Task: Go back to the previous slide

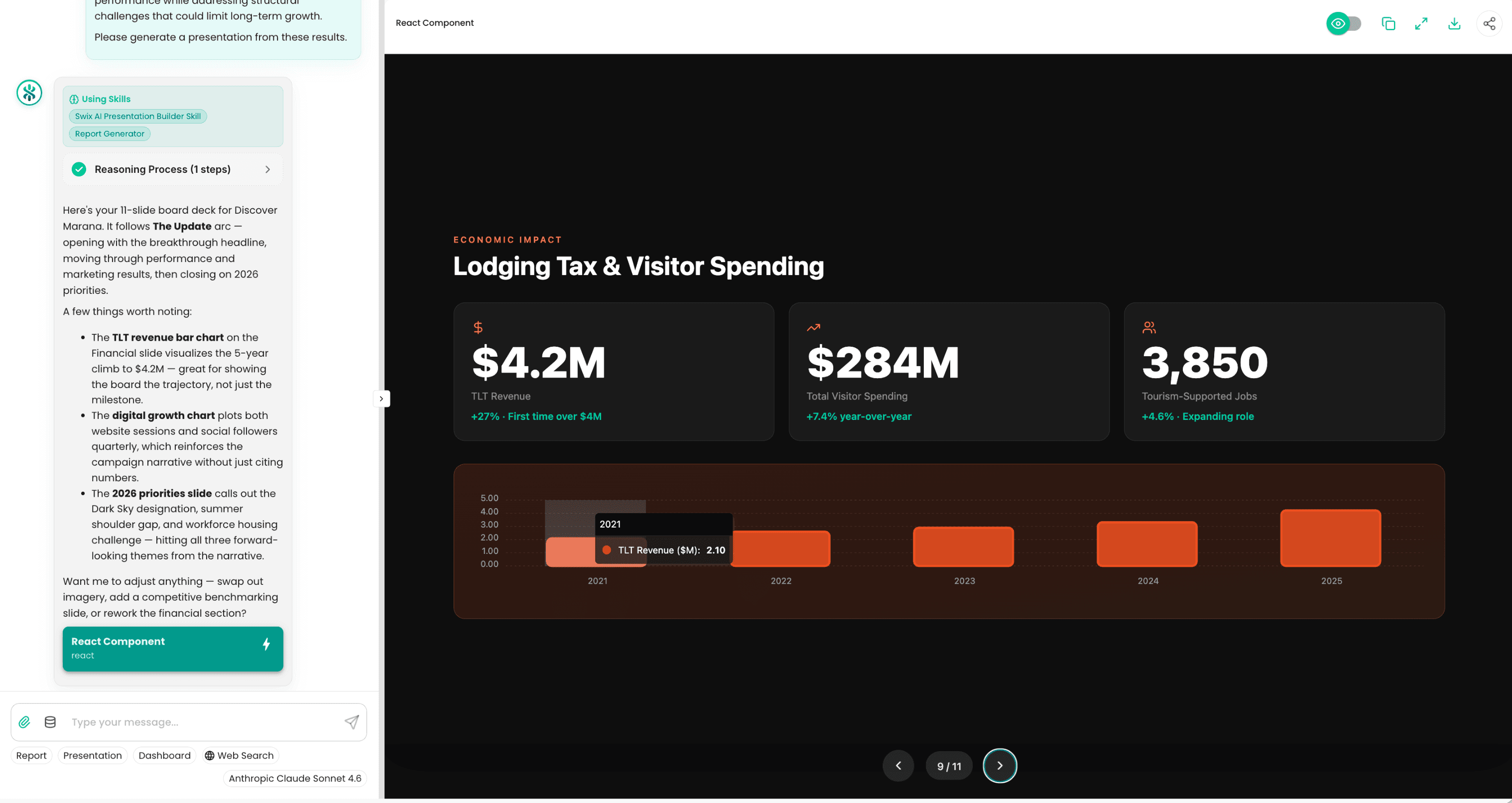Action: (x=898, y=766)
